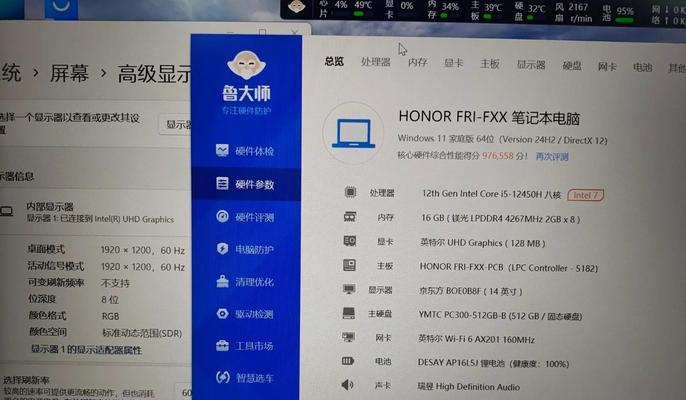Click 桌面模式 1920 × 1200 value

143,250
